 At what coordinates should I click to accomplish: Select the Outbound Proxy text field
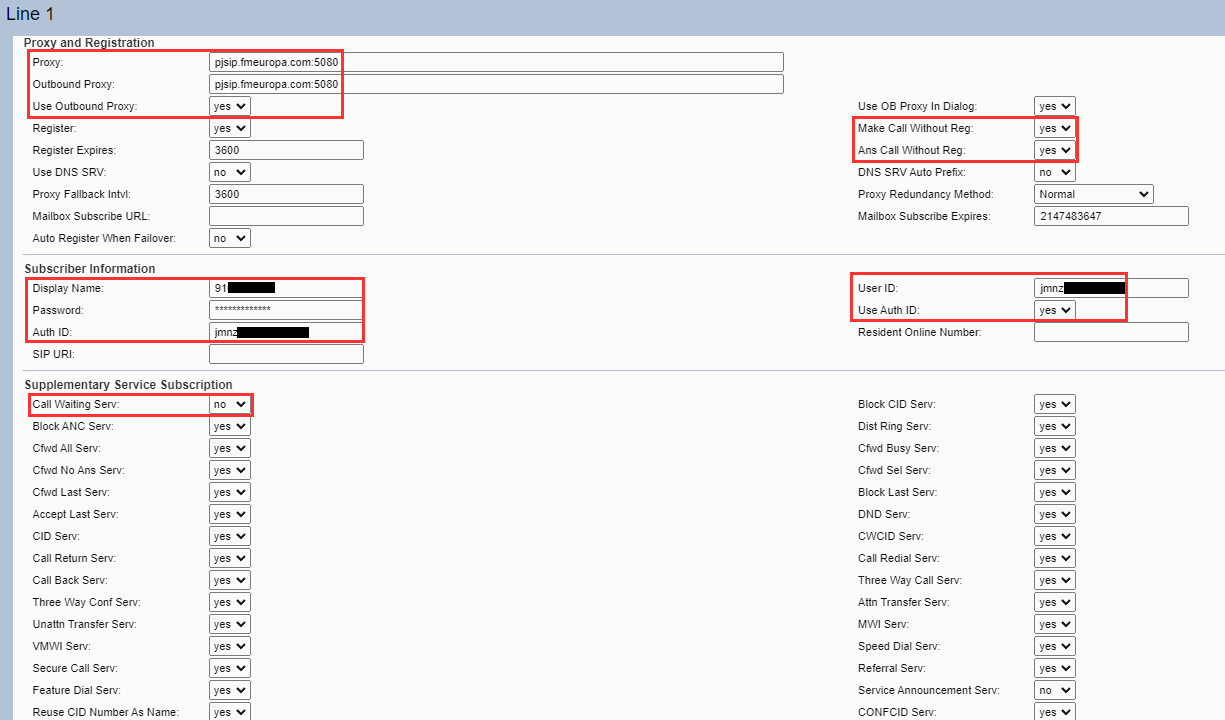(x=496, y=84)
